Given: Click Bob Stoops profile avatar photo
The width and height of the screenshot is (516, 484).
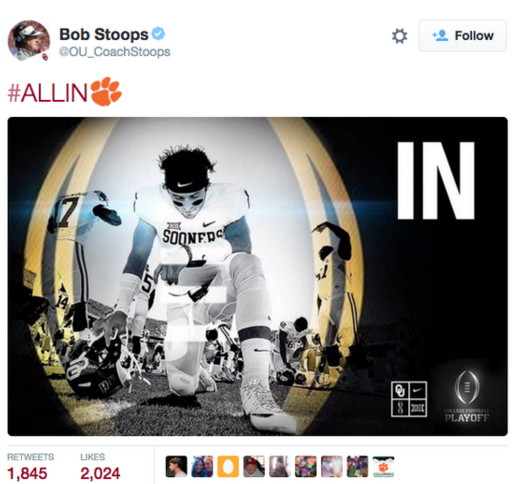Looking at the screenshot, I should [29, 40].
